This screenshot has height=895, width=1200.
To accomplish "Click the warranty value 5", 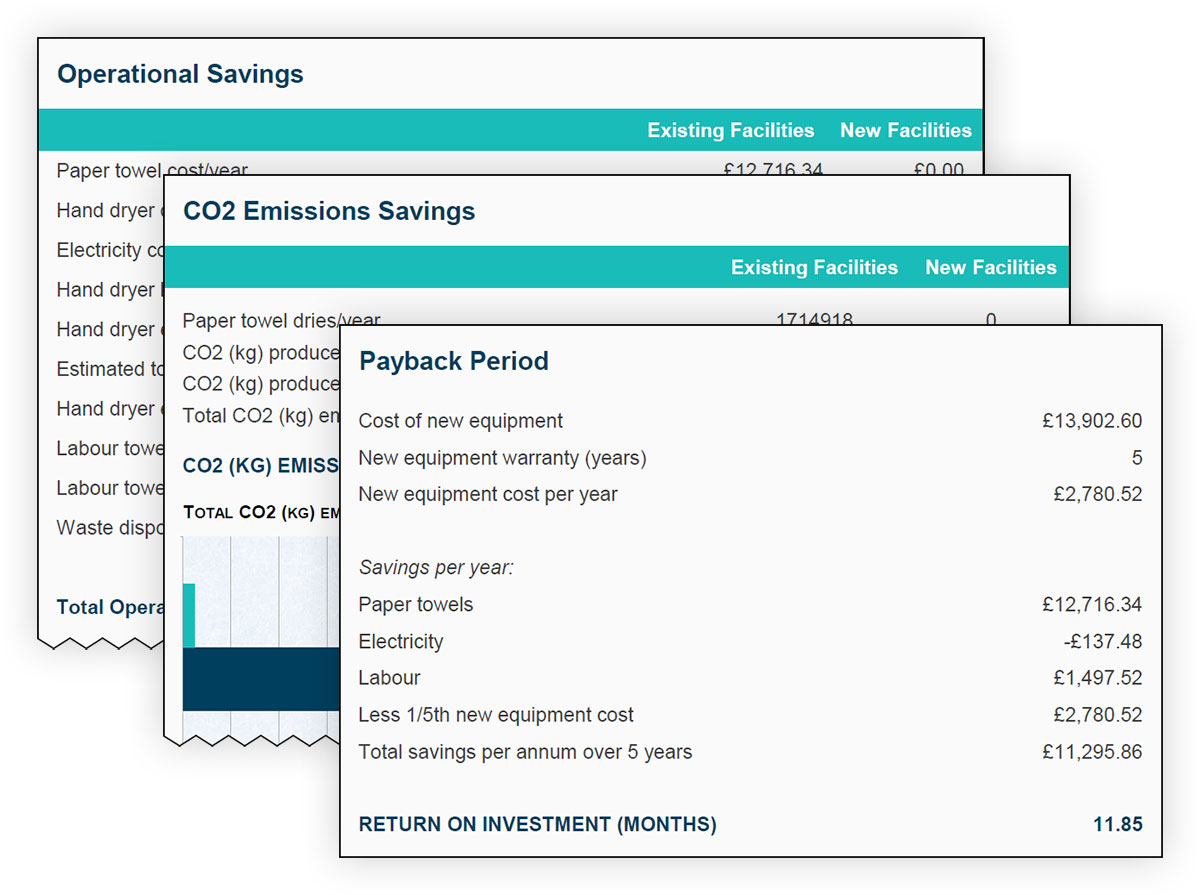I will (x=1137, y=458).
